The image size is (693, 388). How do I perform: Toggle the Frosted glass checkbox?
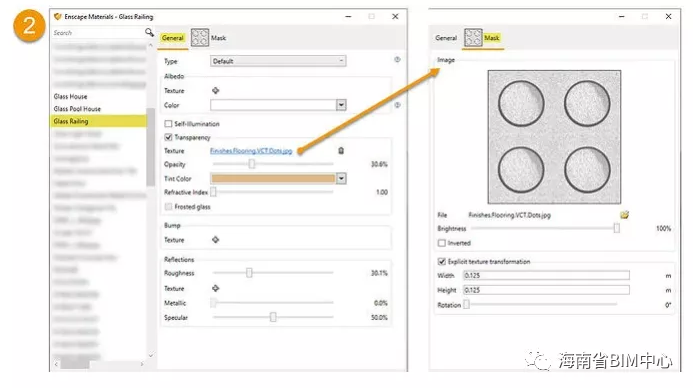168,206
